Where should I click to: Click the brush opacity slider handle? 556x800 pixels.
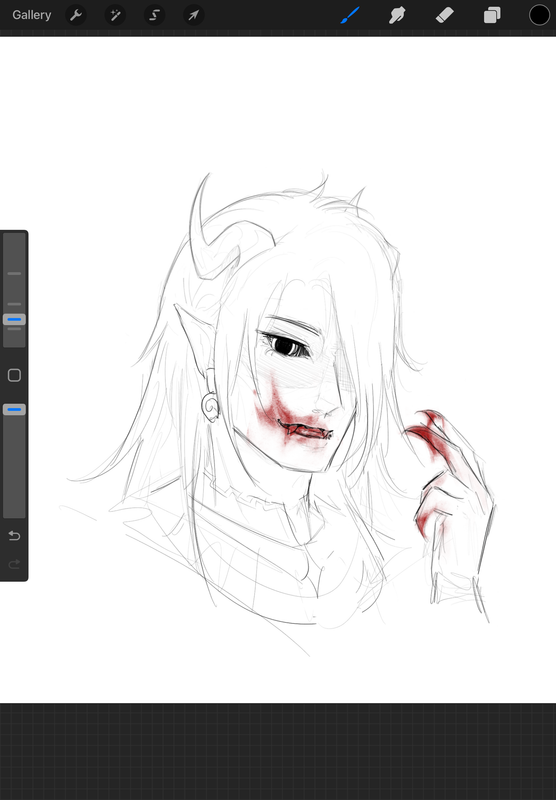pyautogui.click(x=14, y=409)
